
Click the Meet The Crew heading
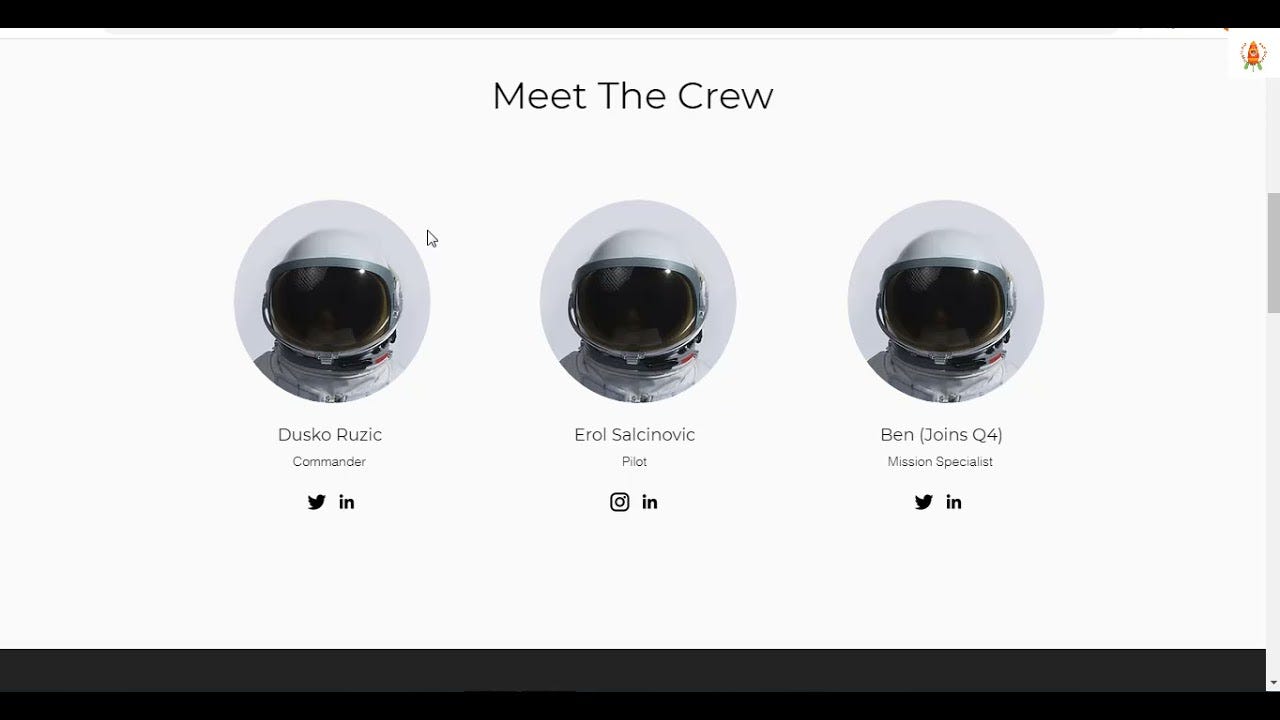tap(633, 96)
